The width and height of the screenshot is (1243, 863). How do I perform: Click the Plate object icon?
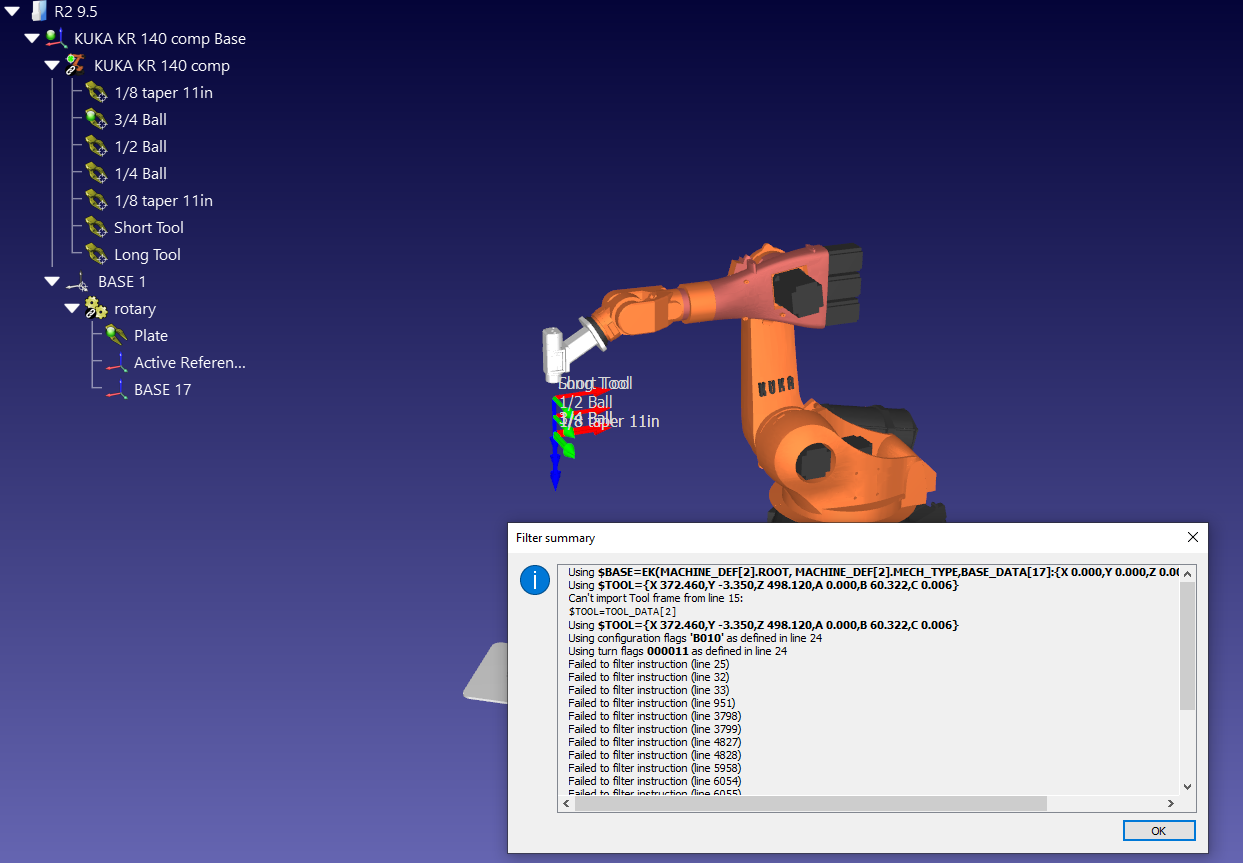tap(116, 336)
